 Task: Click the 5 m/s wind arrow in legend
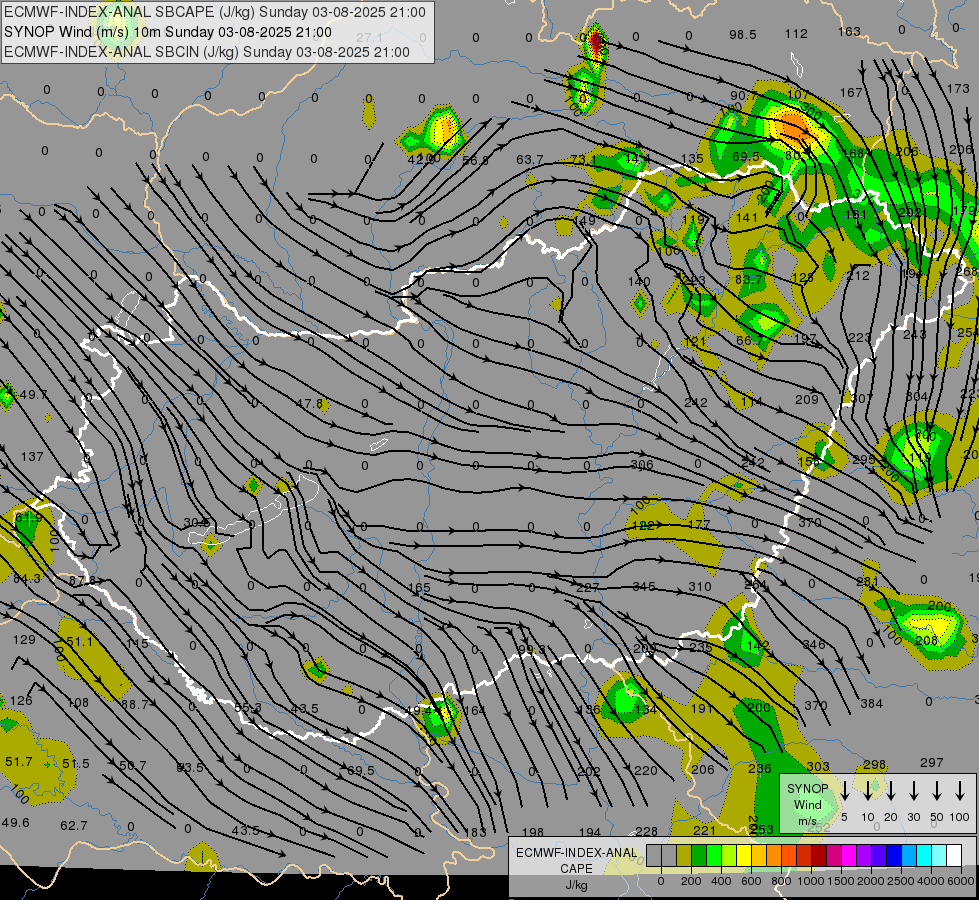845,791
